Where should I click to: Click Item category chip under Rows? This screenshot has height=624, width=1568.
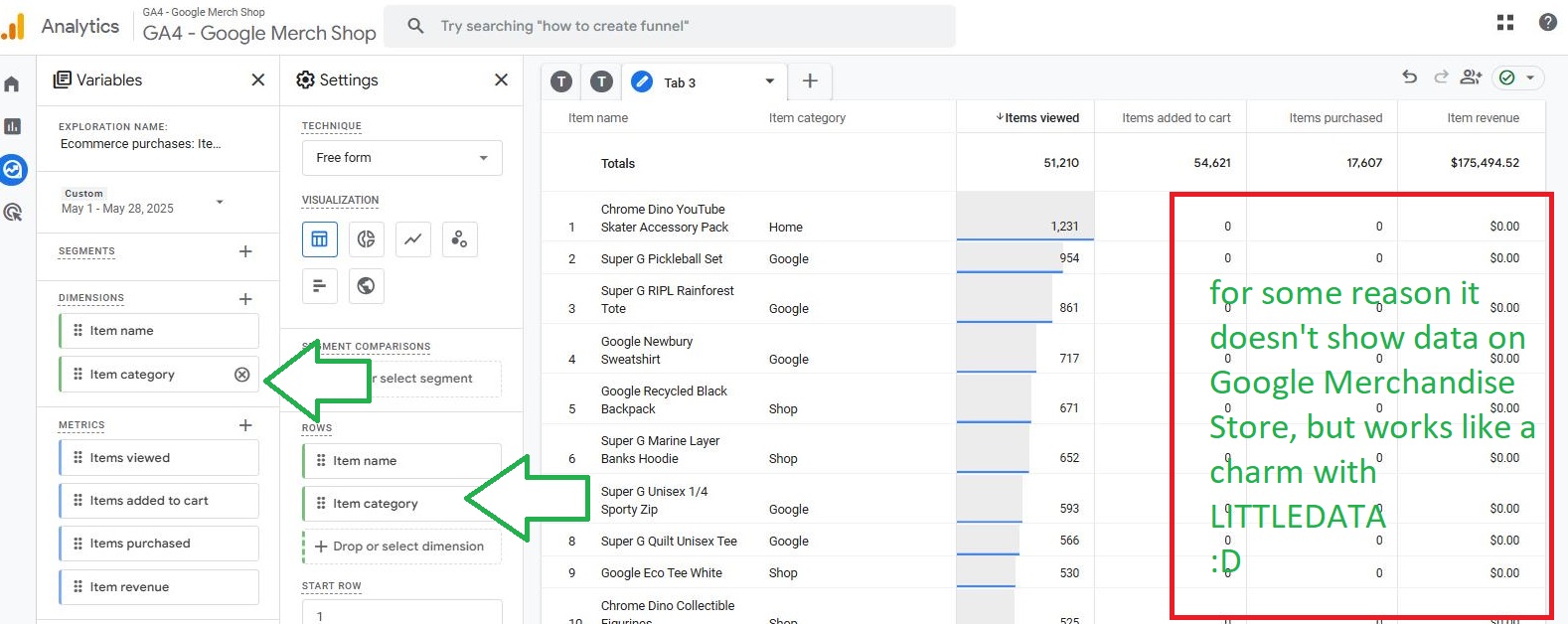coord(401,504)
